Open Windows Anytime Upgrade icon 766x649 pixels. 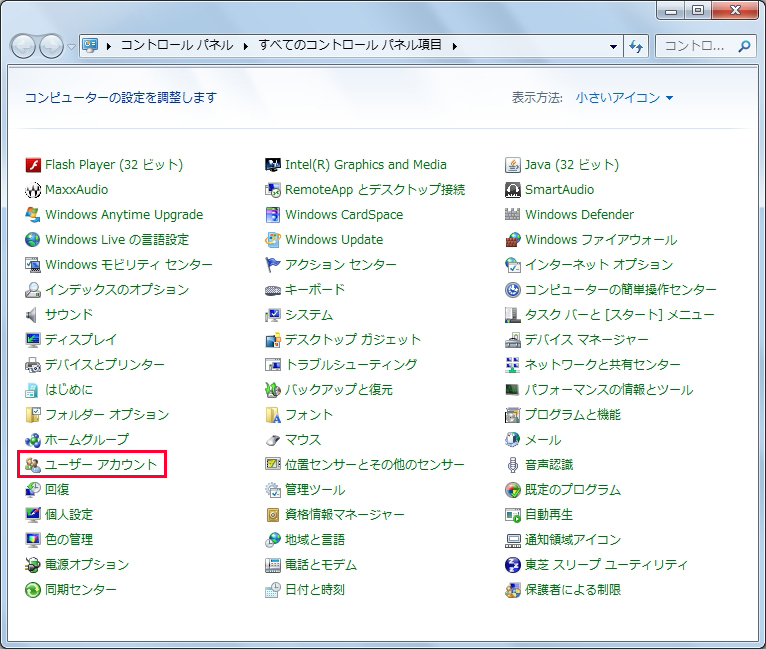click(33, 215)
